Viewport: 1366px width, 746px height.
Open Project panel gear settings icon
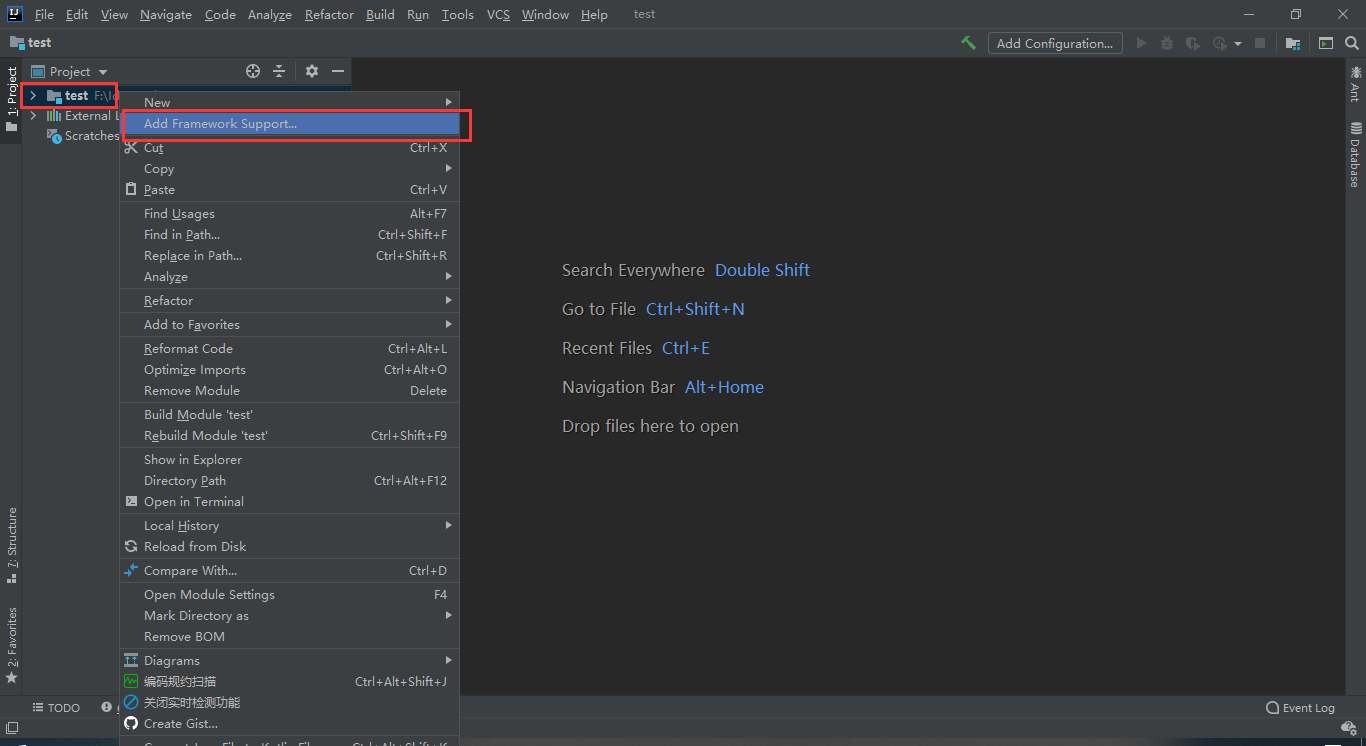312,71
